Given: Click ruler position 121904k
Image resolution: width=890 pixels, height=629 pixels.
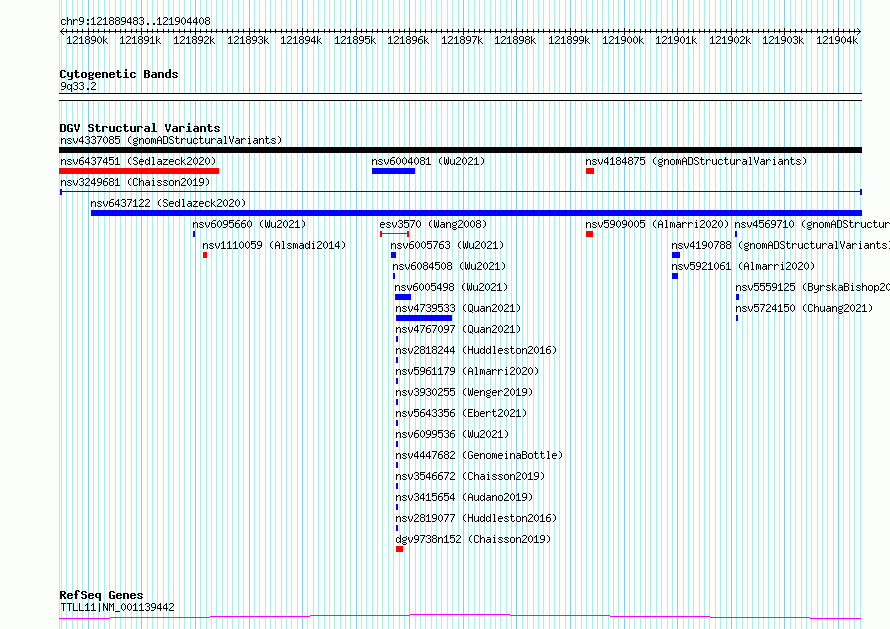Looking at the screenshot, I should (837, 40).
